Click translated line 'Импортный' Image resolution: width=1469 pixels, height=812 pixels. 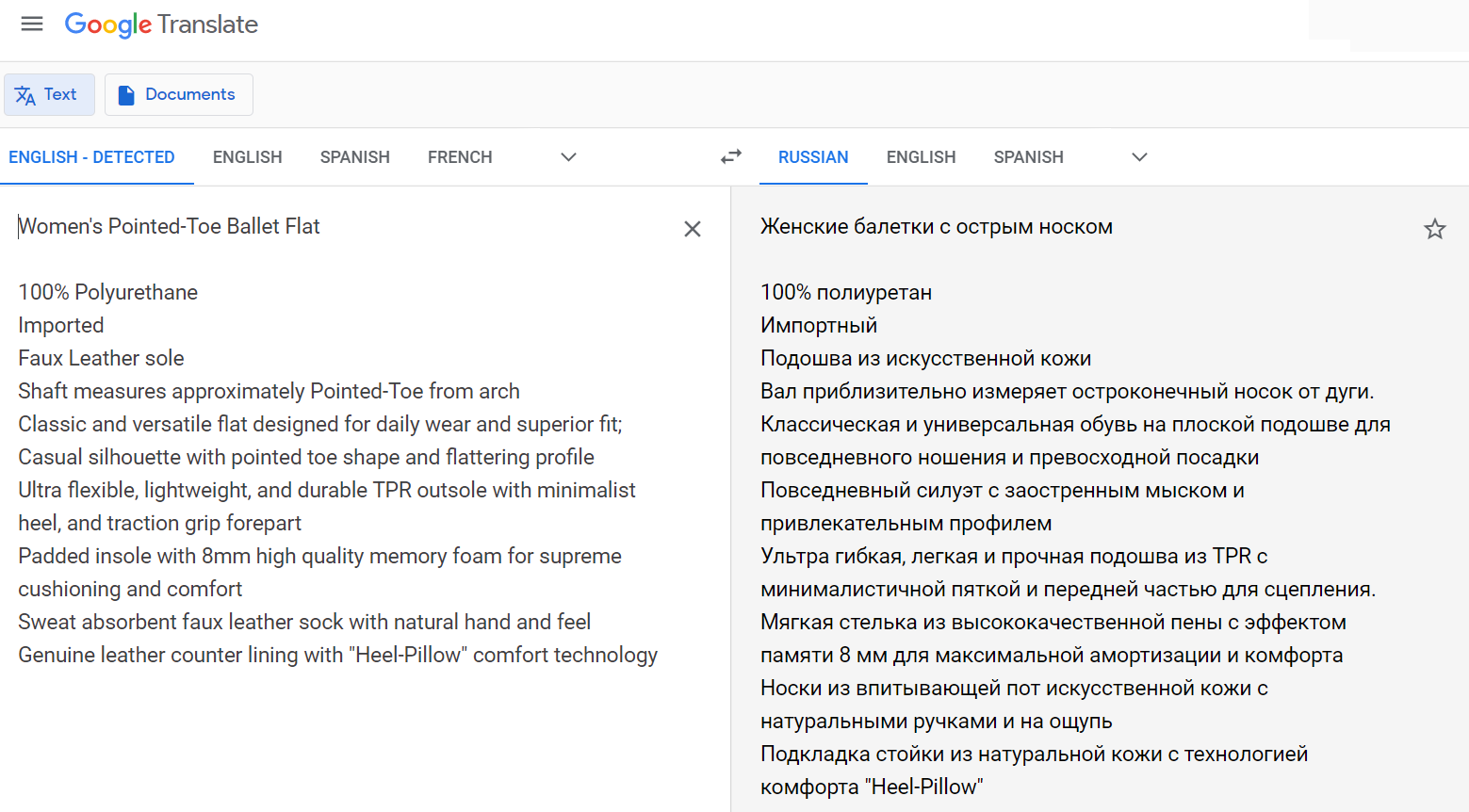coord(819,326)
